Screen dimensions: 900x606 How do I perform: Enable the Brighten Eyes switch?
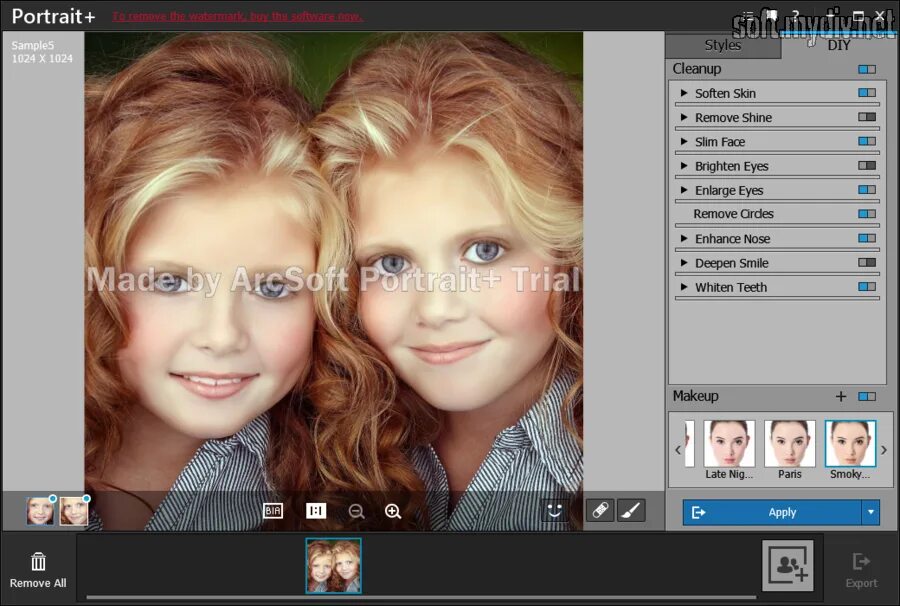pos(867,166)
